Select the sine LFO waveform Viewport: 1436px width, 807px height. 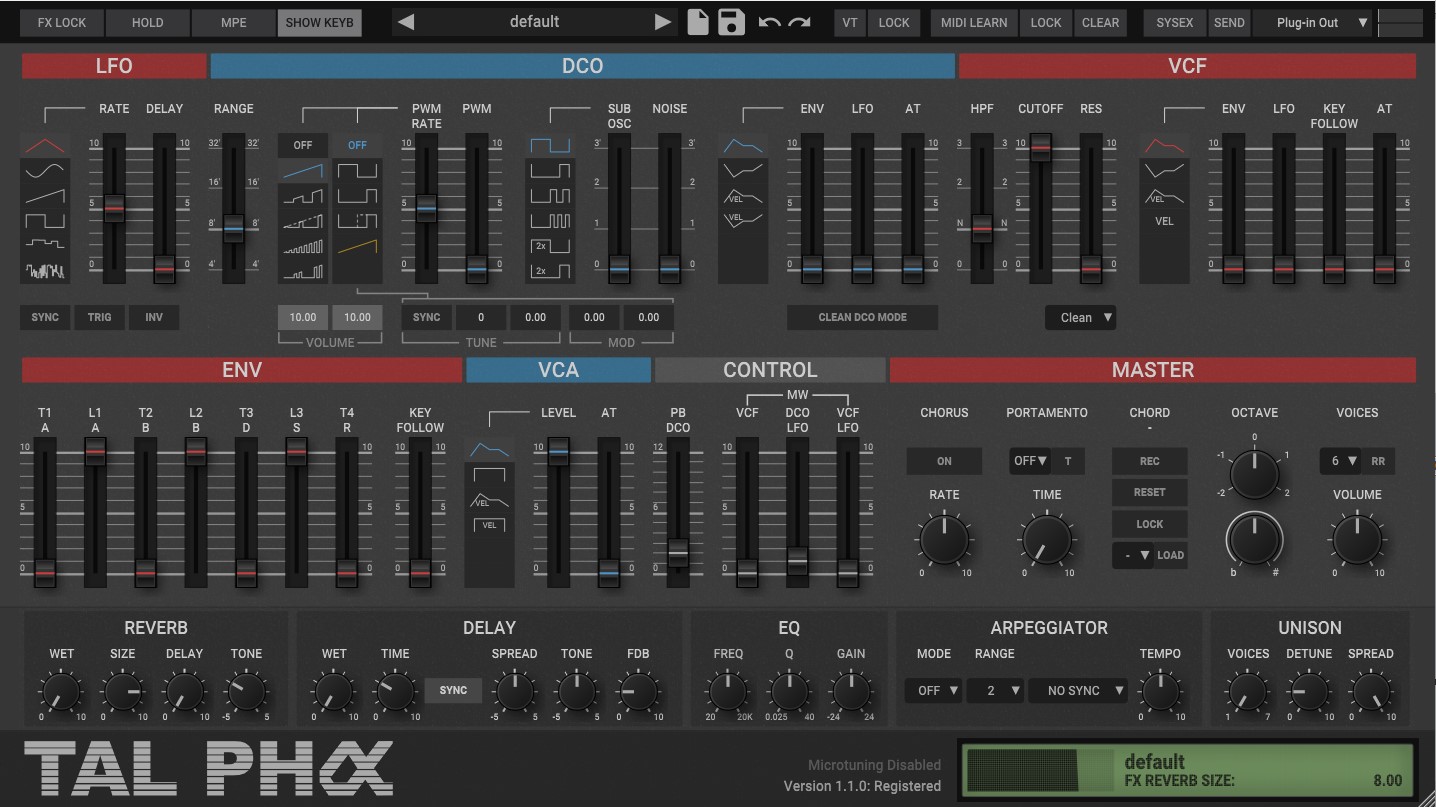coord(44,171)
